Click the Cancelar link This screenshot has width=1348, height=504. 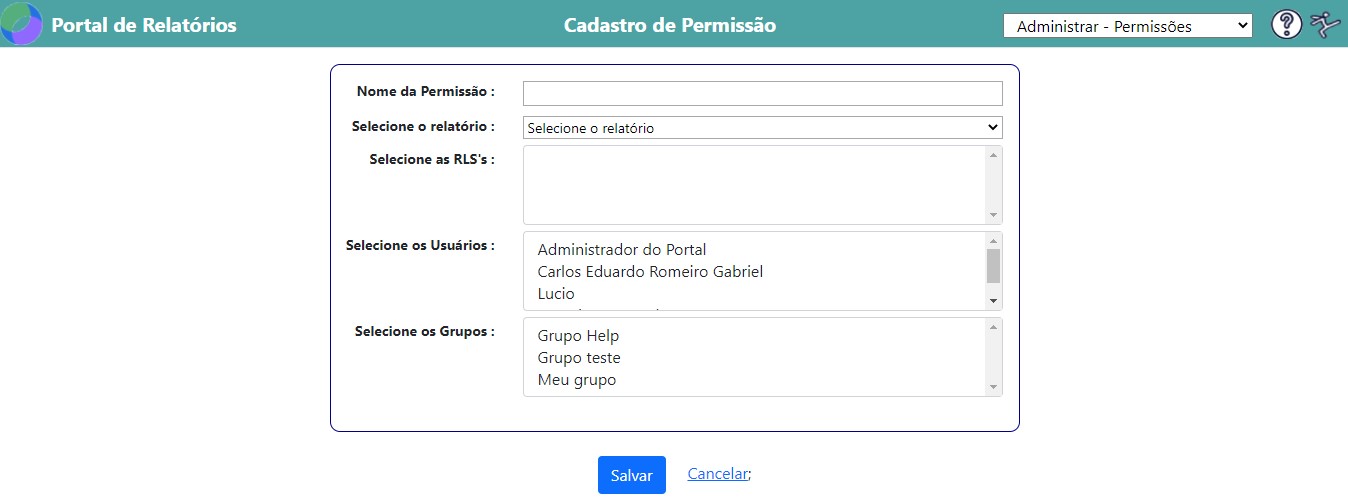coord(717,474)
